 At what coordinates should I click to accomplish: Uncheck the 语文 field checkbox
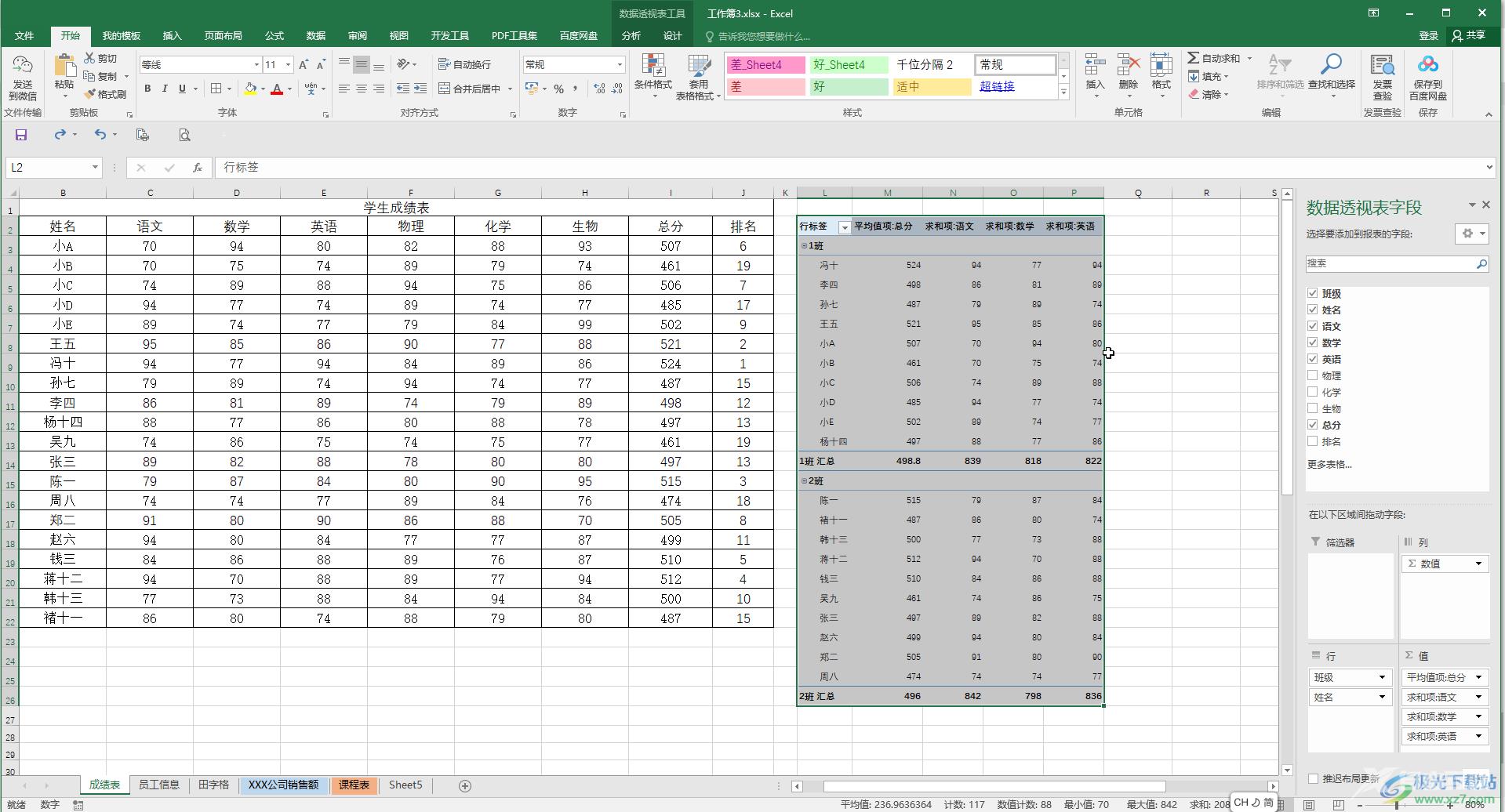coord(1313,326)
